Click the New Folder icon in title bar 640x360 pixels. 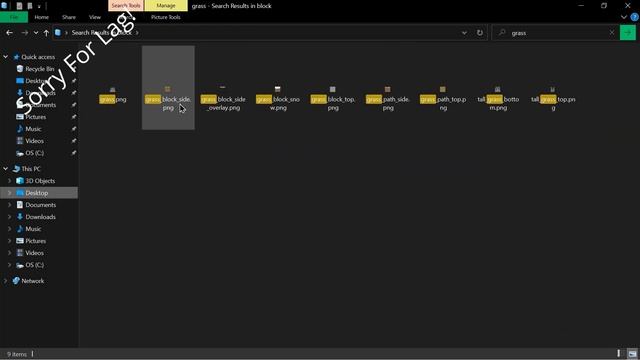pos(30,6)
